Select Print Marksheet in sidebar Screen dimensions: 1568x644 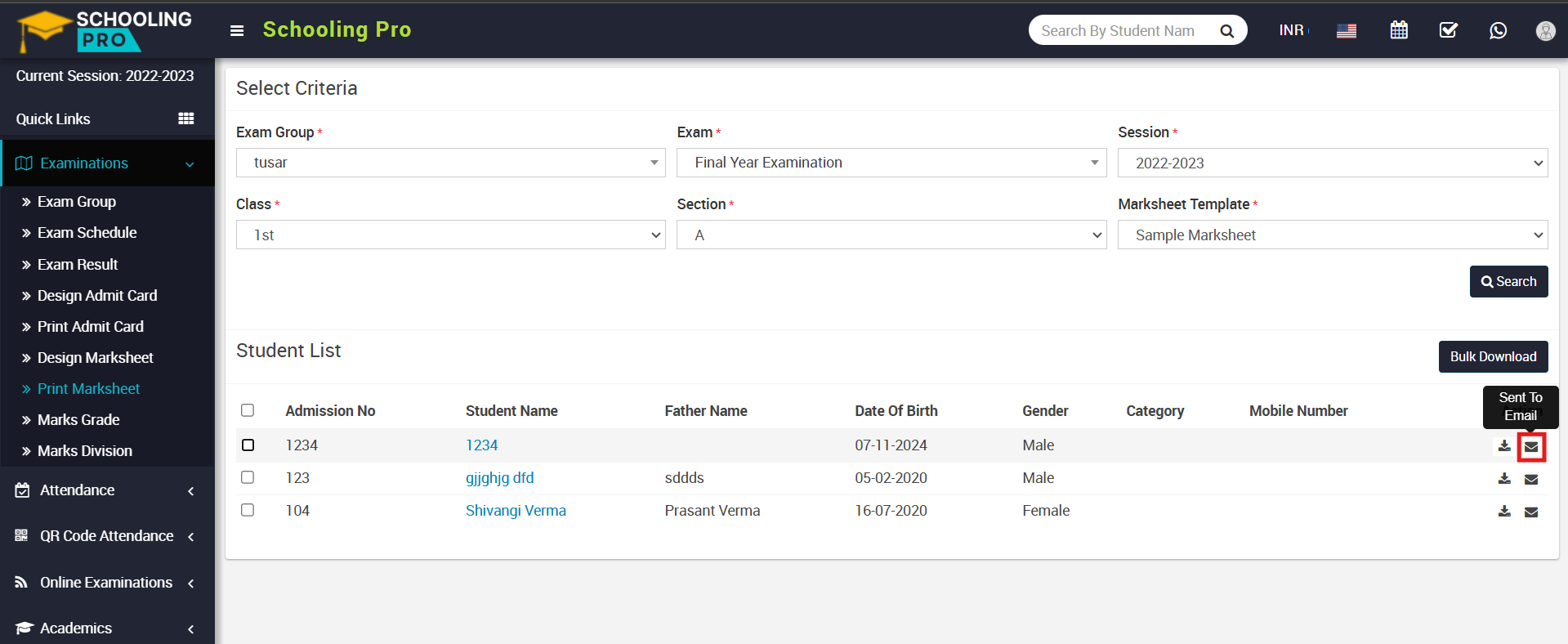click(x=89, y=389)
